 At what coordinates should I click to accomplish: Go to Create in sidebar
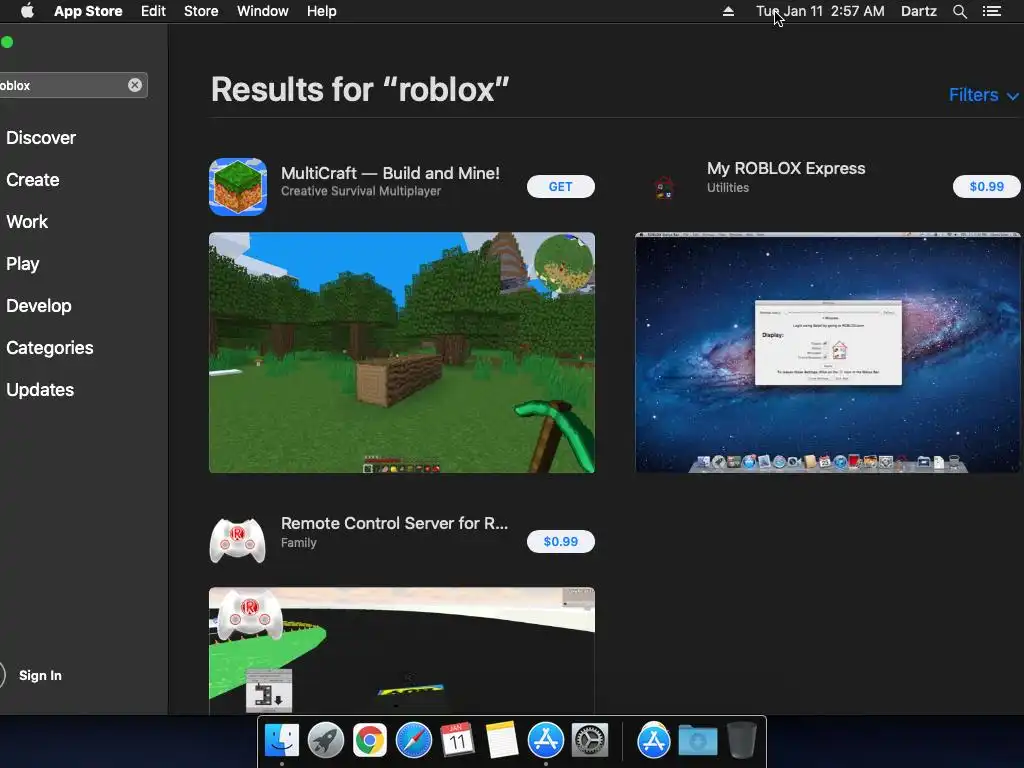point(33,180)
